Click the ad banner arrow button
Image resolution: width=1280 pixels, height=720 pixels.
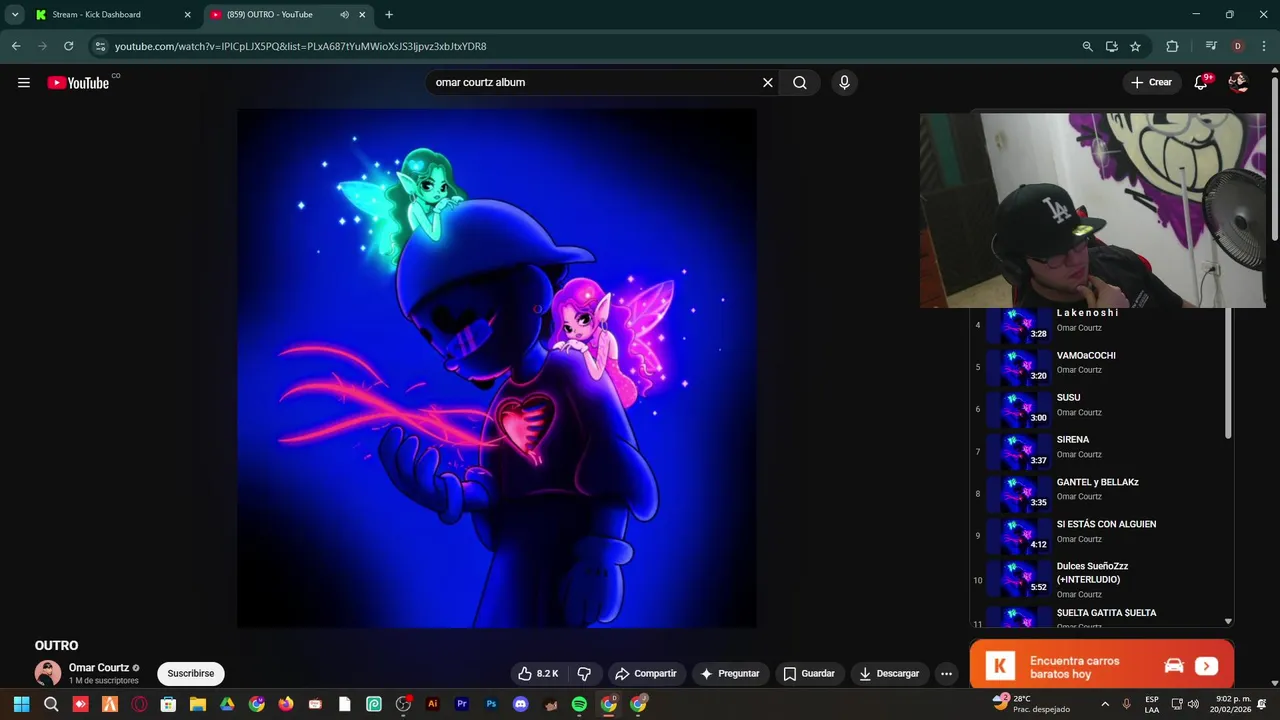click(x=1206, y=666)
